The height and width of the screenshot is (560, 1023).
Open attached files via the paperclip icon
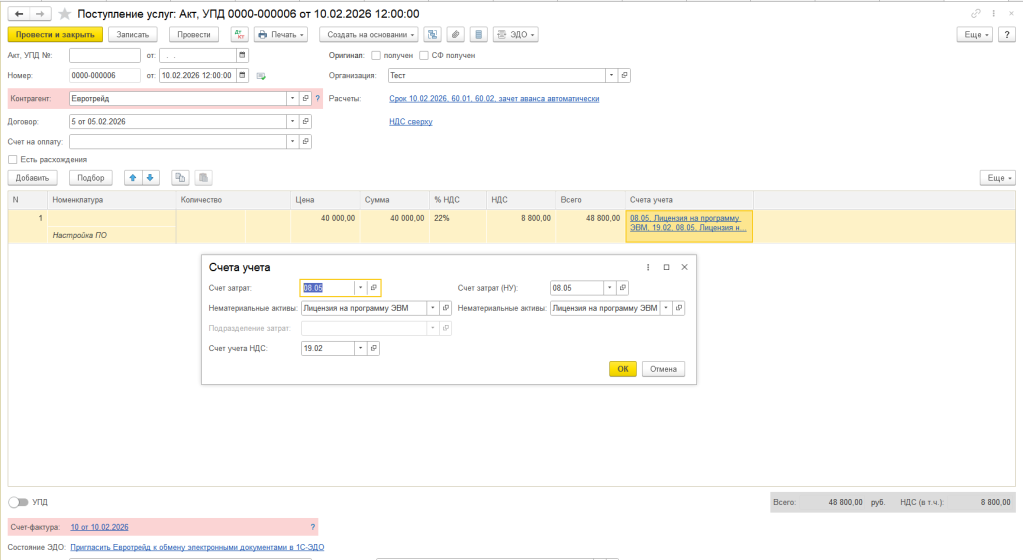455,35
